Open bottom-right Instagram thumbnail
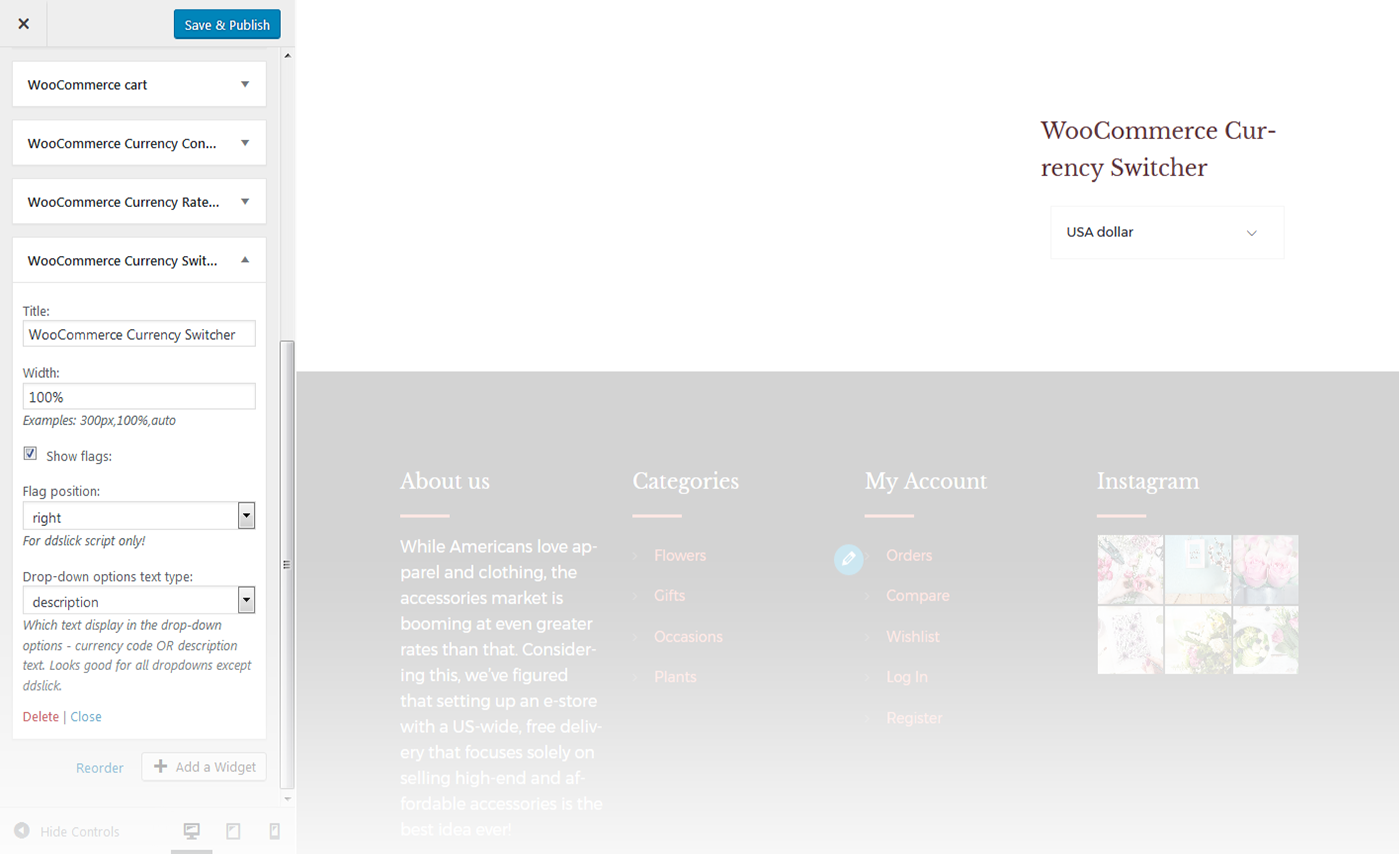The height and width of the screenshot is (854, 1399). (1266, 640)
